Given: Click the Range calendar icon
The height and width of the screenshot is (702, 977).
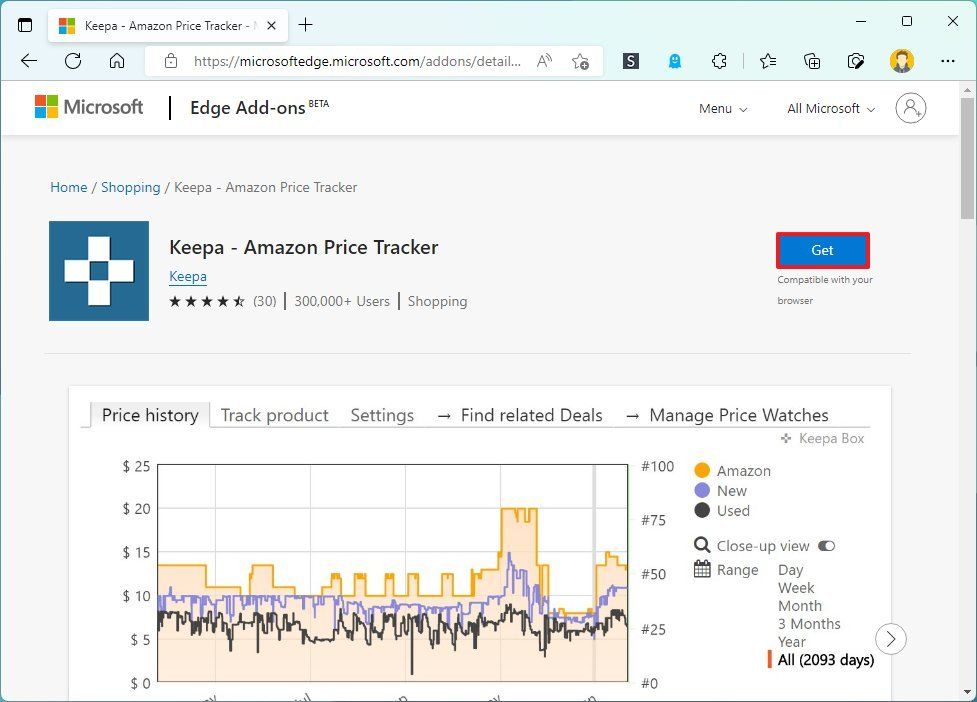Looking at the screenshot, I should click(x=704, y=570).
